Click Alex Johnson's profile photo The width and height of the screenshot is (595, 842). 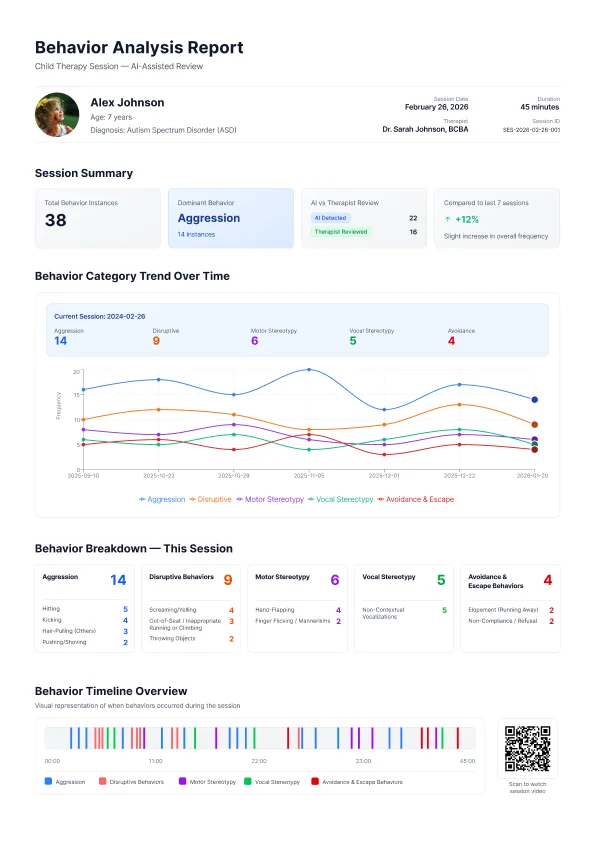coord(57,114)
